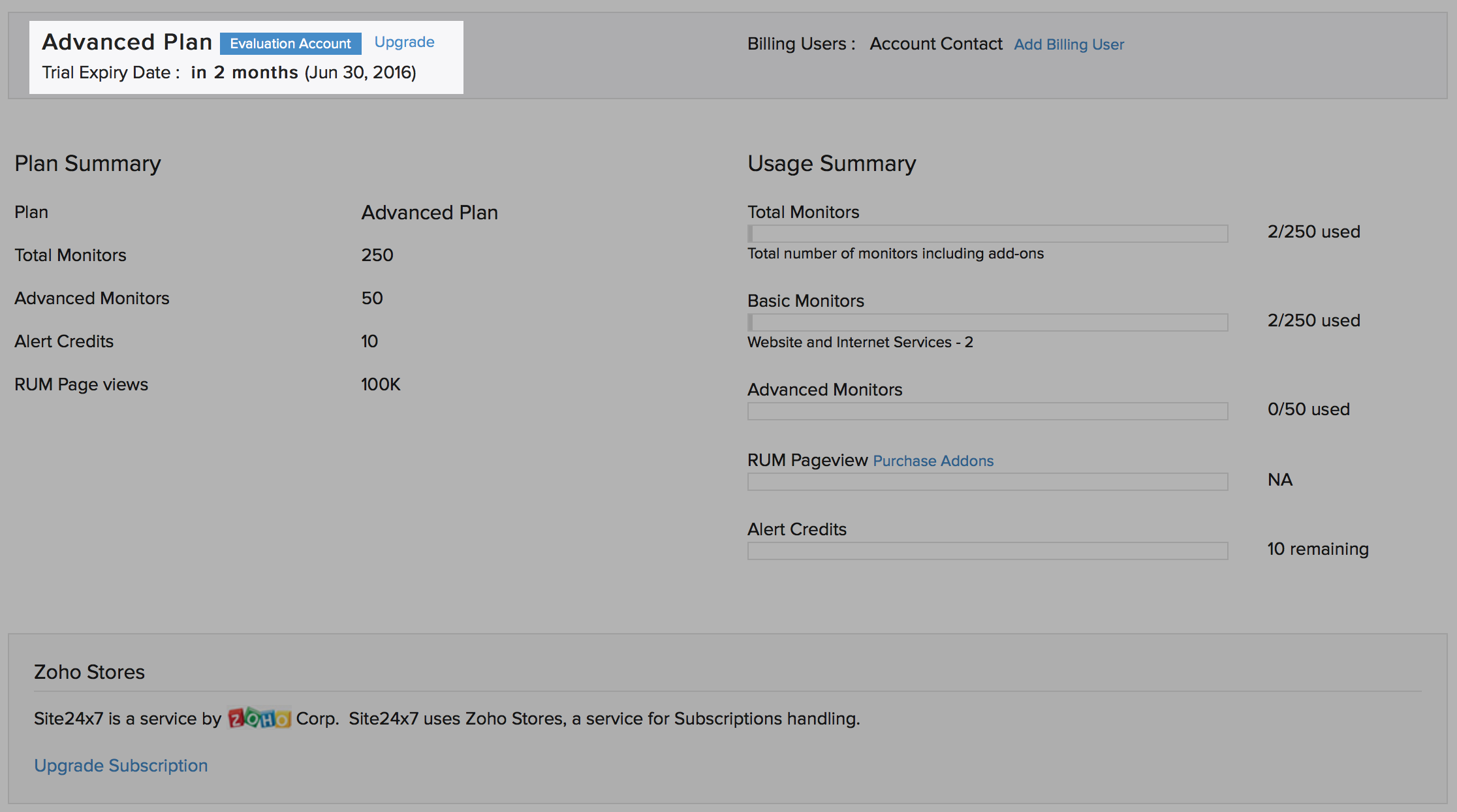Click the Account Contact billing user

pyautogui.click(x=935, y=44)
